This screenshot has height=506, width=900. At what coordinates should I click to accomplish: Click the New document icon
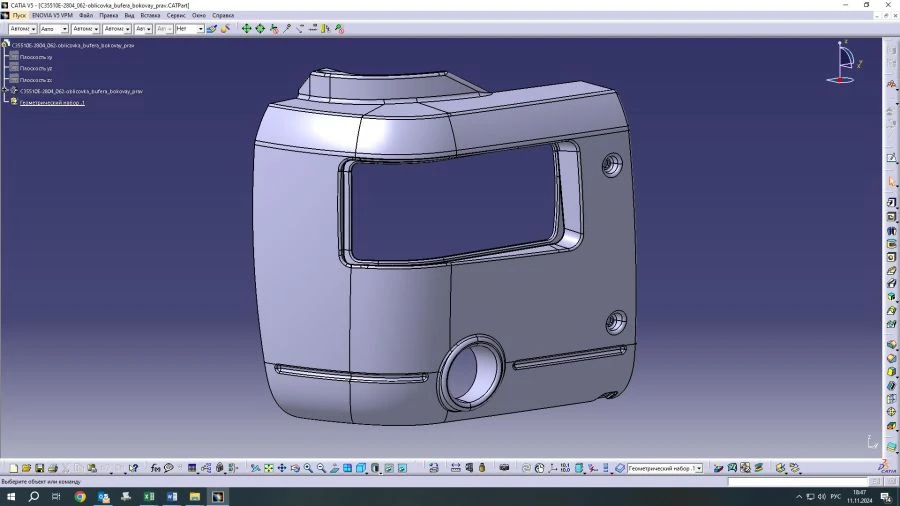(x=13, y=468)
